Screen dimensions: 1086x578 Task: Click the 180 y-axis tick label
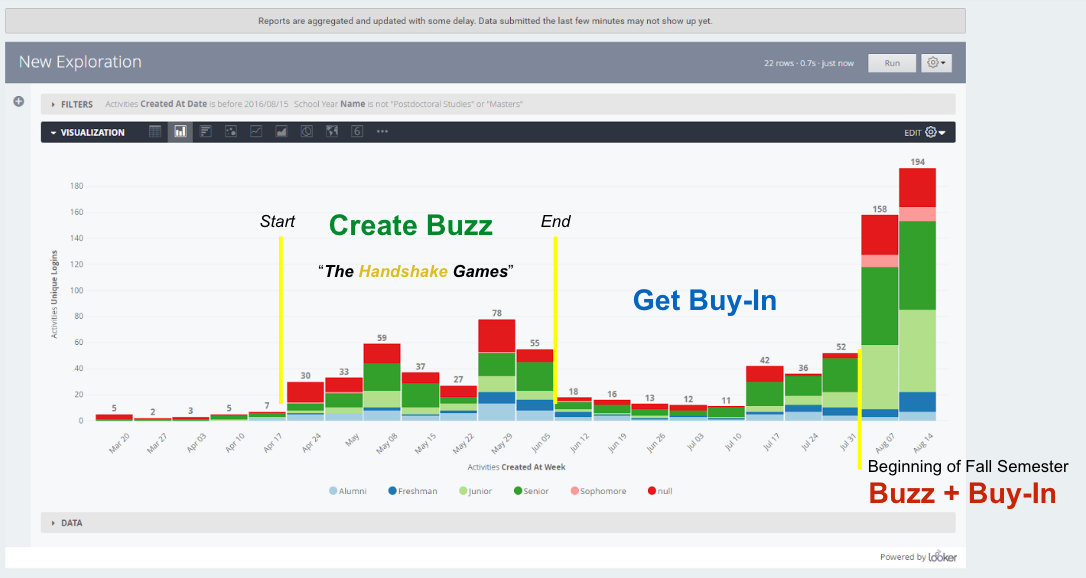[76, 186]
